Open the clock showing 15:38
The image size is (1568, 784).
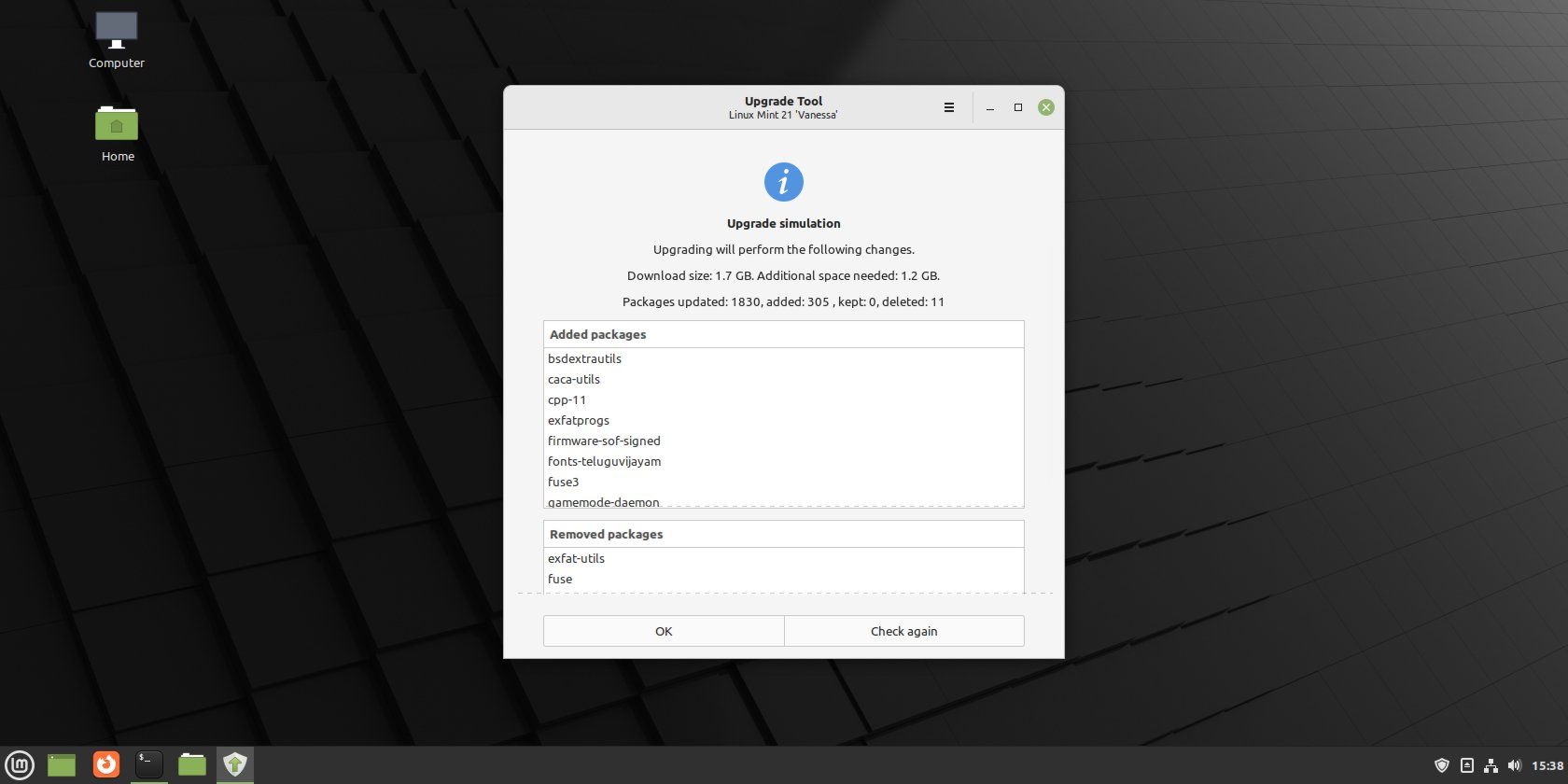coord(1547,765)
